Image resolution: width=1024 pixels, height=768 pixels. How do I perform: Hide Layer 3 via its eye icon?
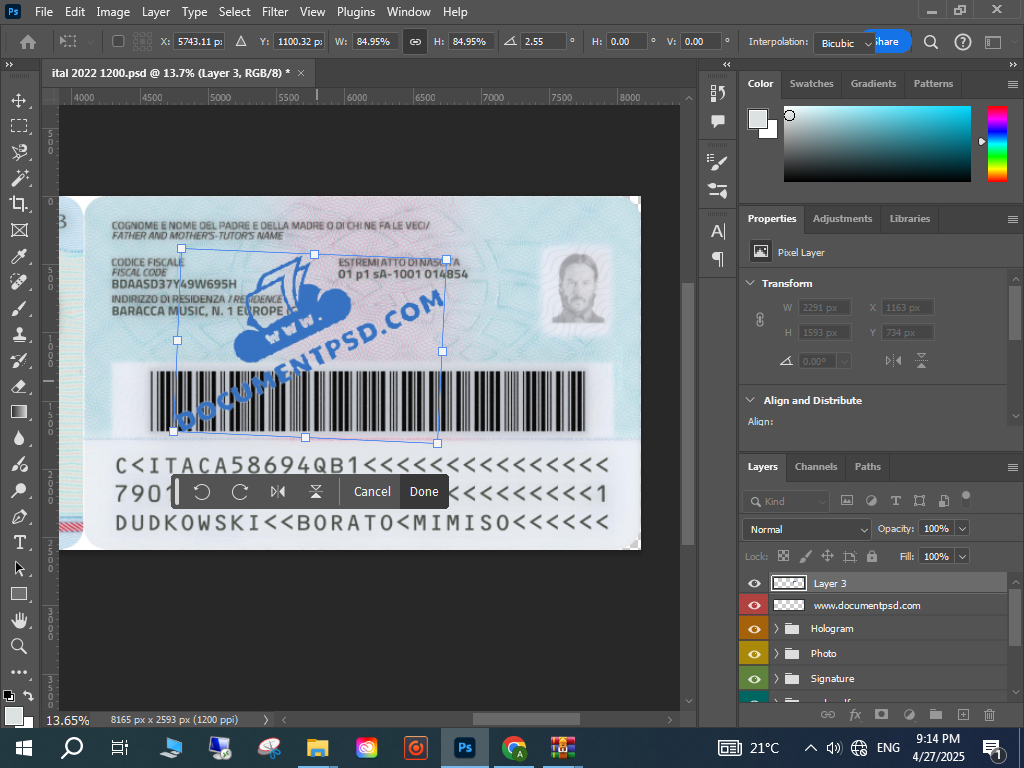(x=754, y=584)
